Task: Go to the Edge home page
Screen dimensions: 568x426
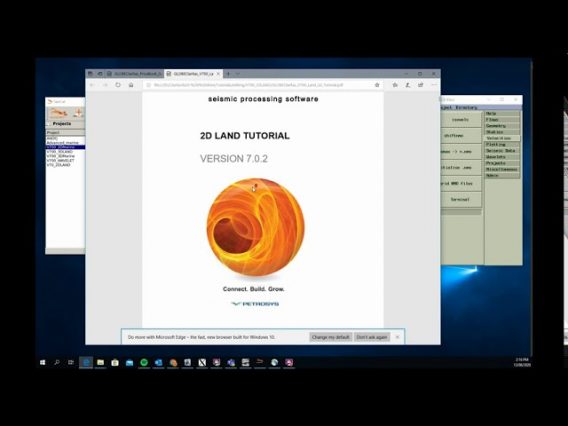Action: click(x=131, y=85)
